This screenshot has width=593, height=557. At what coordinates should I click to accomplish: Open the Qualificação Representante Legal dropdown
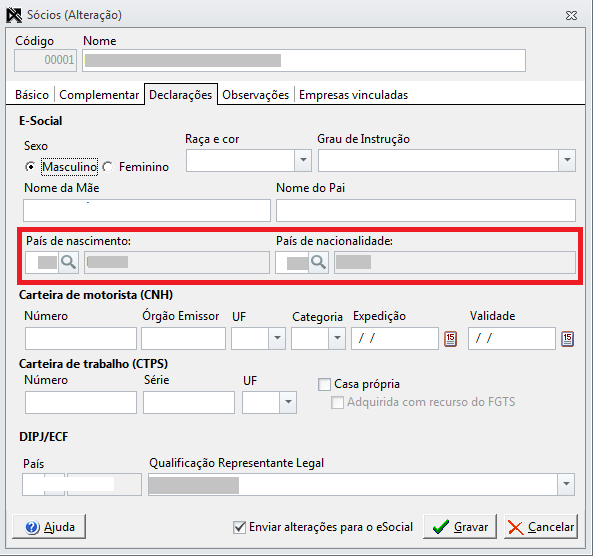[566, 484]
